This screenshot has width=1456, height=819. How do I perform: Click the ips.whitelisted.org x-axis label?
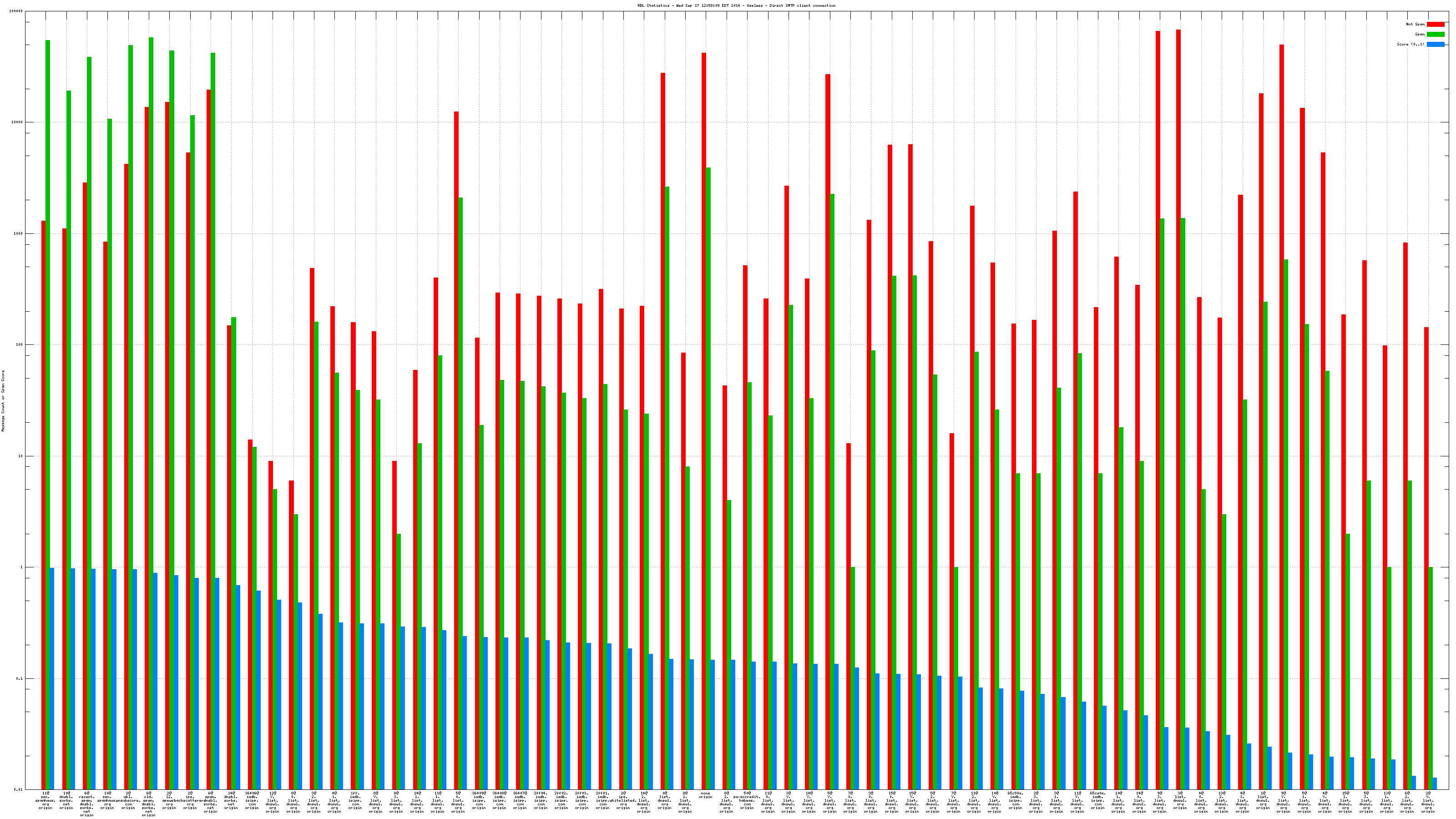coord(623,800)
